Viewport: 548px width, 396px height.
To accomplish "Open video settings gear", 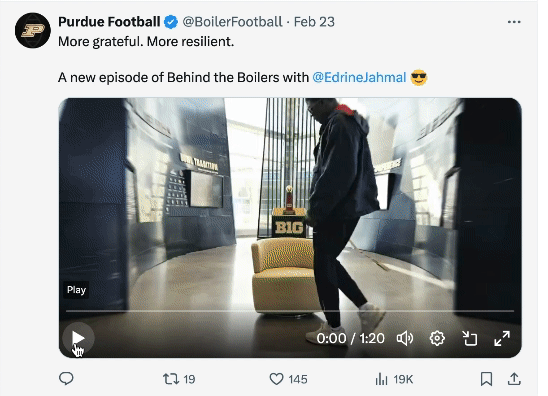I will [x=437, y=338].
